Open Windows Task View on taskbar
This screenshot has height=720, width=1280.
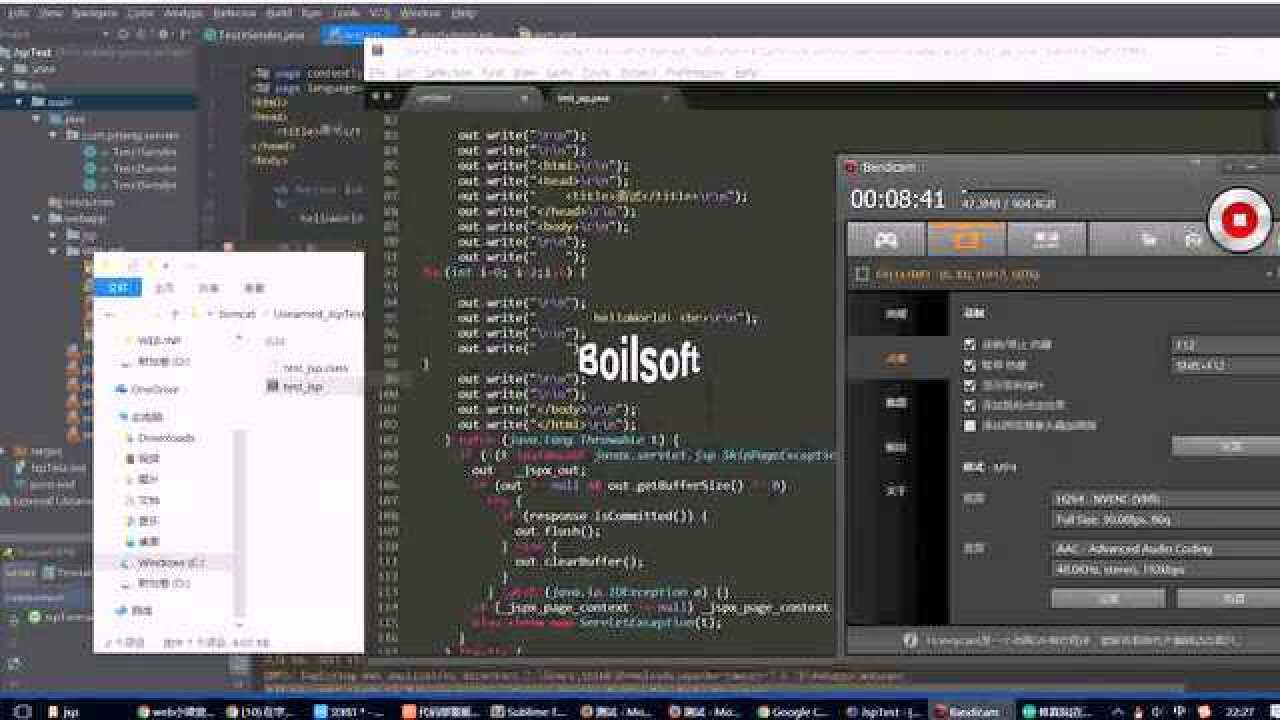pos(23,711)
